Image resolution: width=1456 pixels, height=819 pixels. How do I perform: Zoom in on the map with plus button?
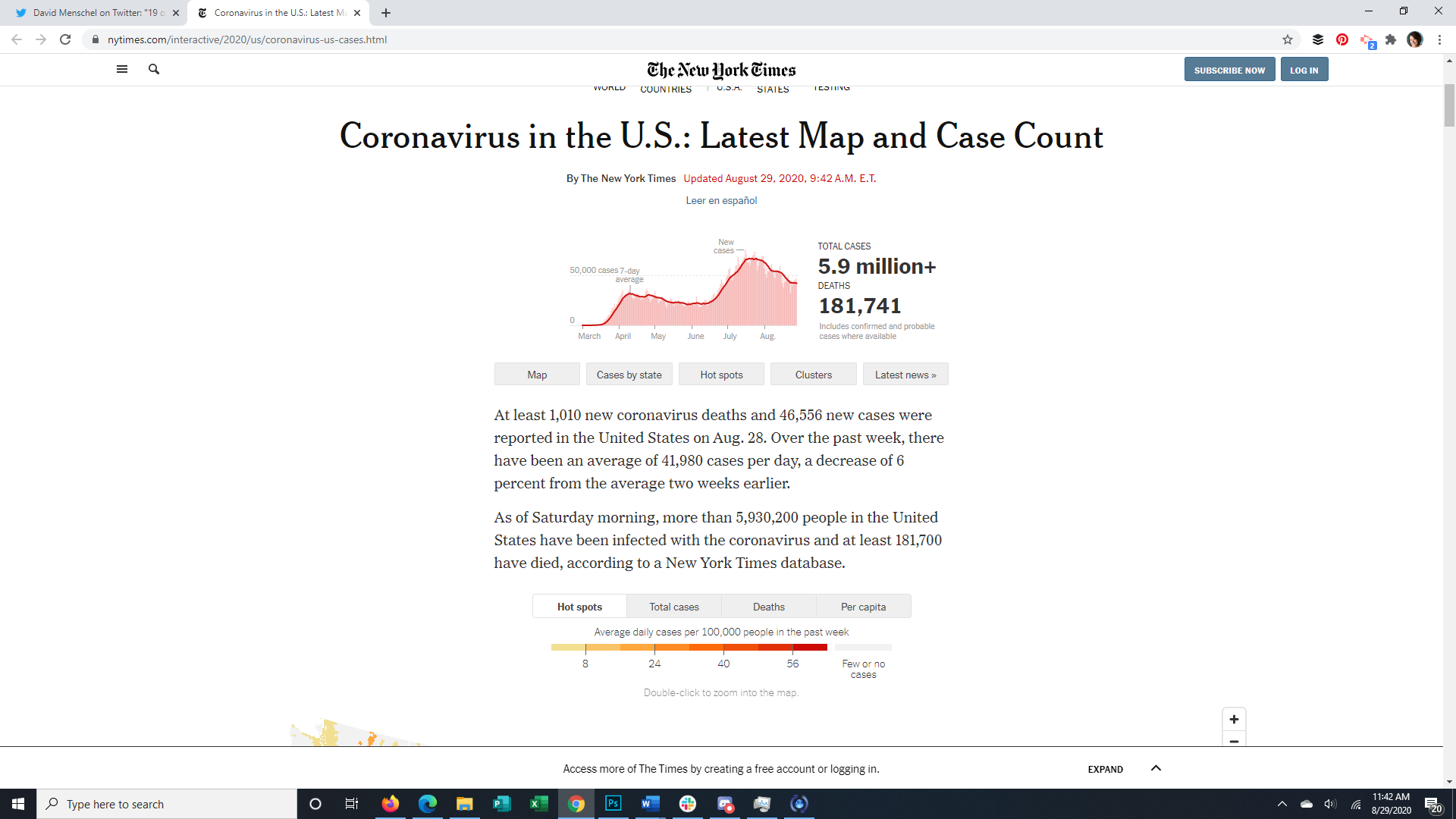(1234, 719)
